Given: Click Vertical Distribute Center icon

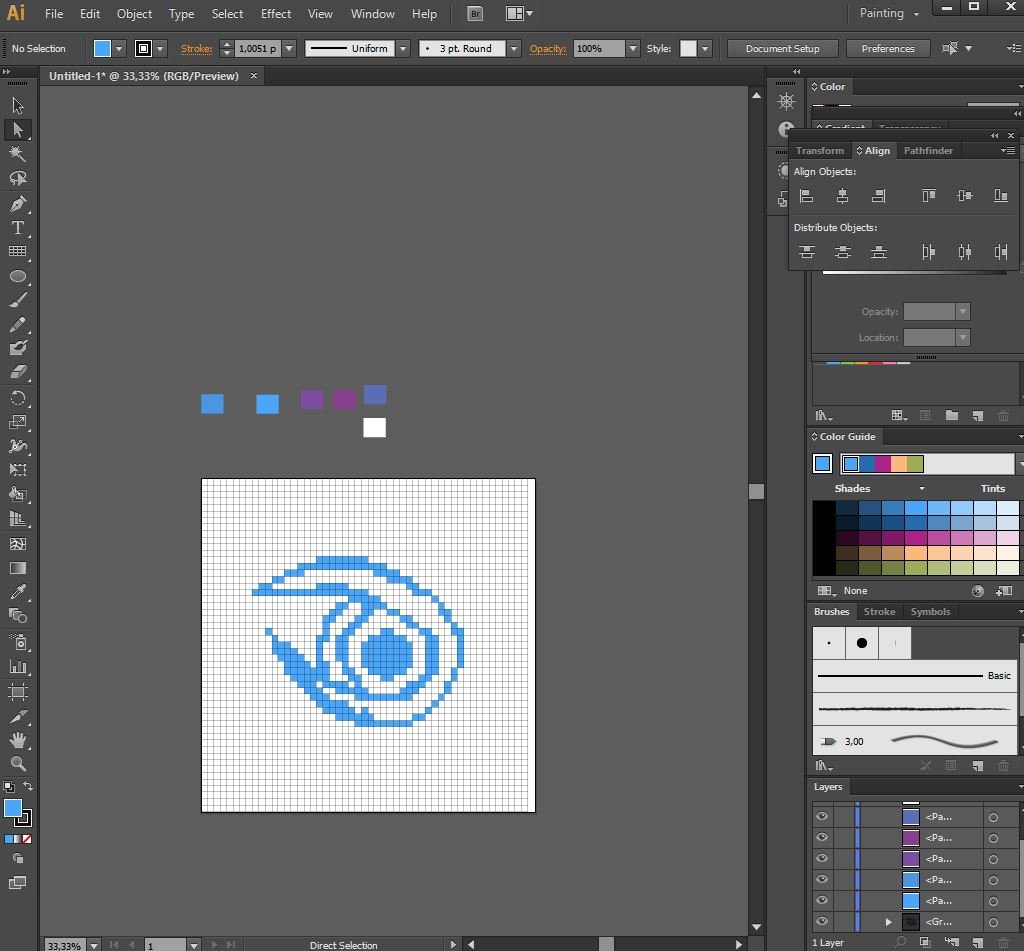Looking at the screenshot, I should click(843, 252).
